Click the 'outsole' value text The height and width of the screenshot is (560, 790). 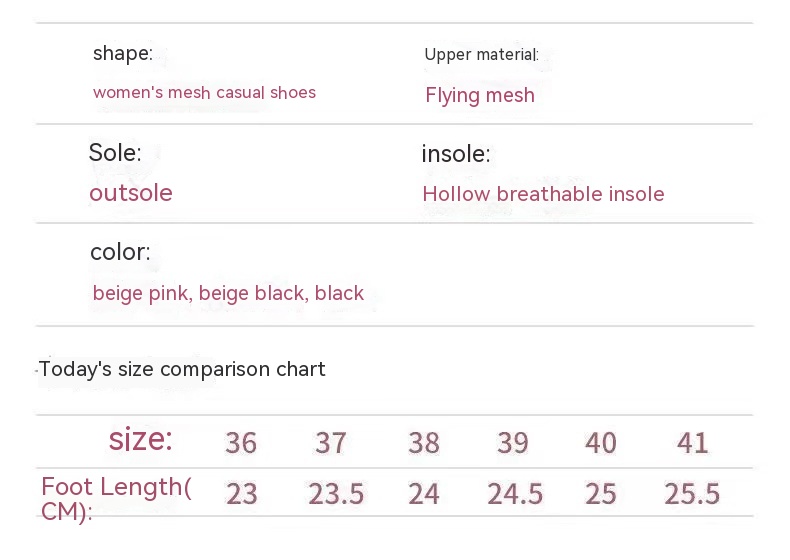(x=131, y=193)
